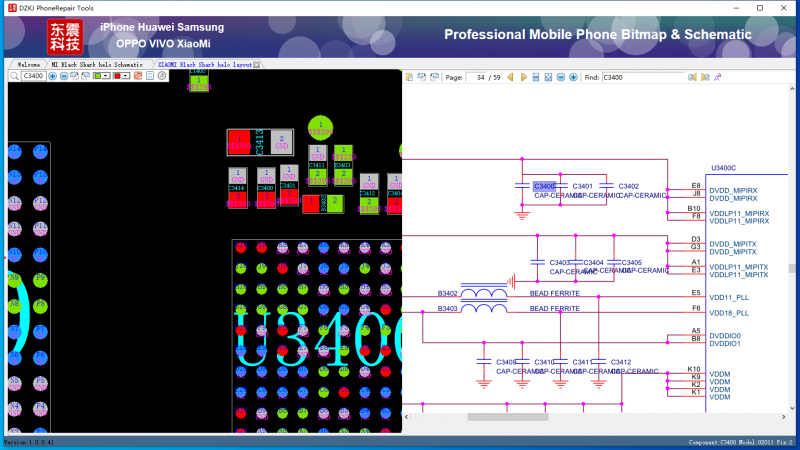Click the layout search magnifier icon
Image resolution: width=800 pixels, height=450 pixels.
[15, 76]
